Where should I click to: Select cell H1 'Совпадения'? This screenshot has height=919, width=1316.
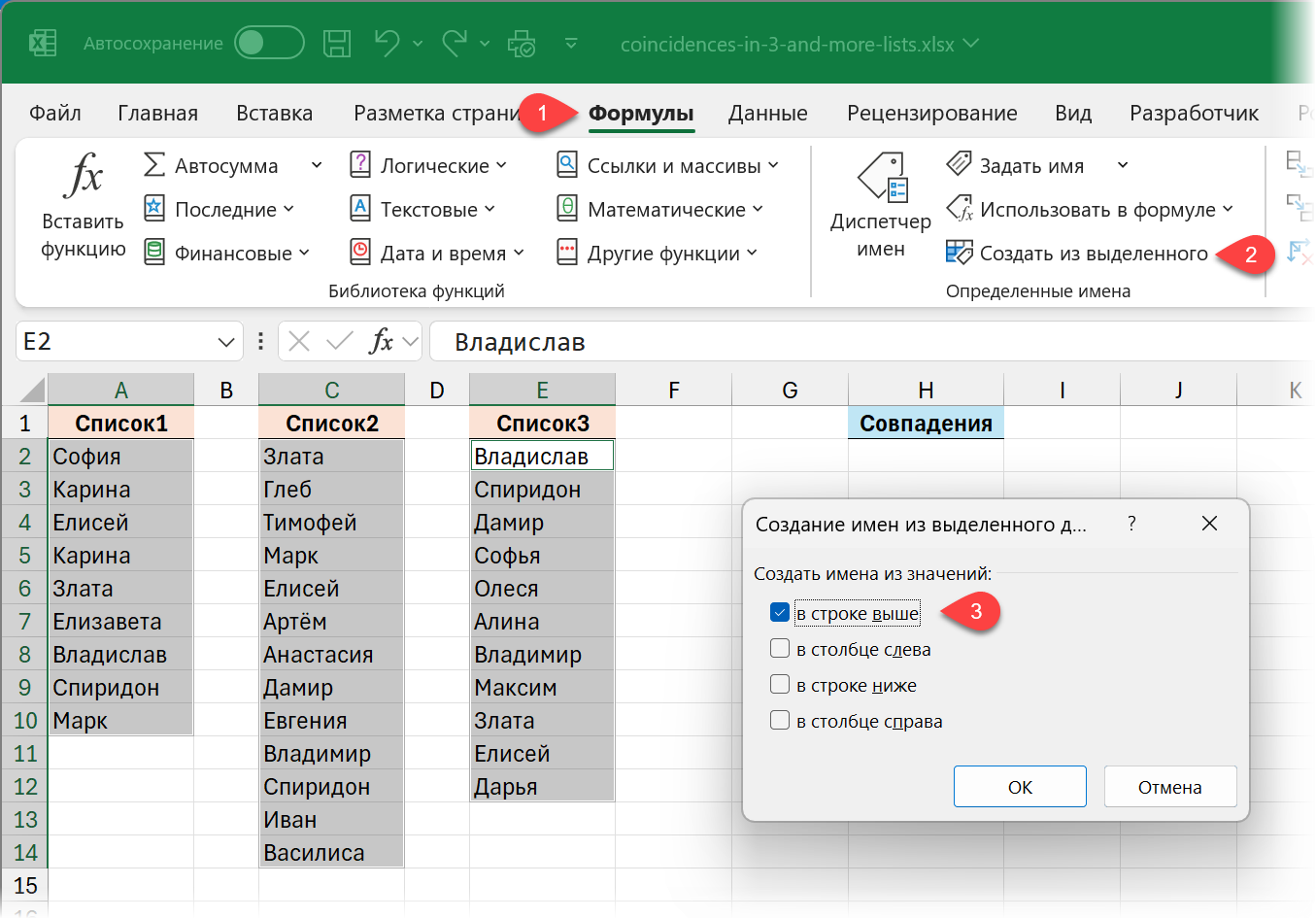[x=925, y=424]
